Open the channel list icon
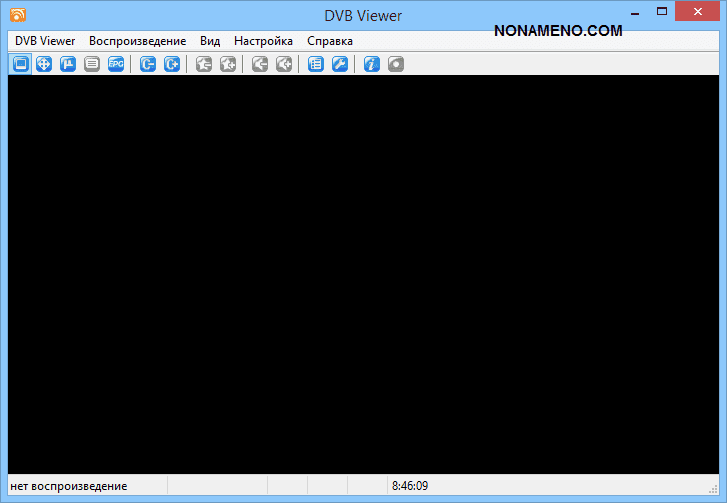Image resolution: width=727 pixels, height=503 pixels. pyautogui.click(x=316, y=64)
